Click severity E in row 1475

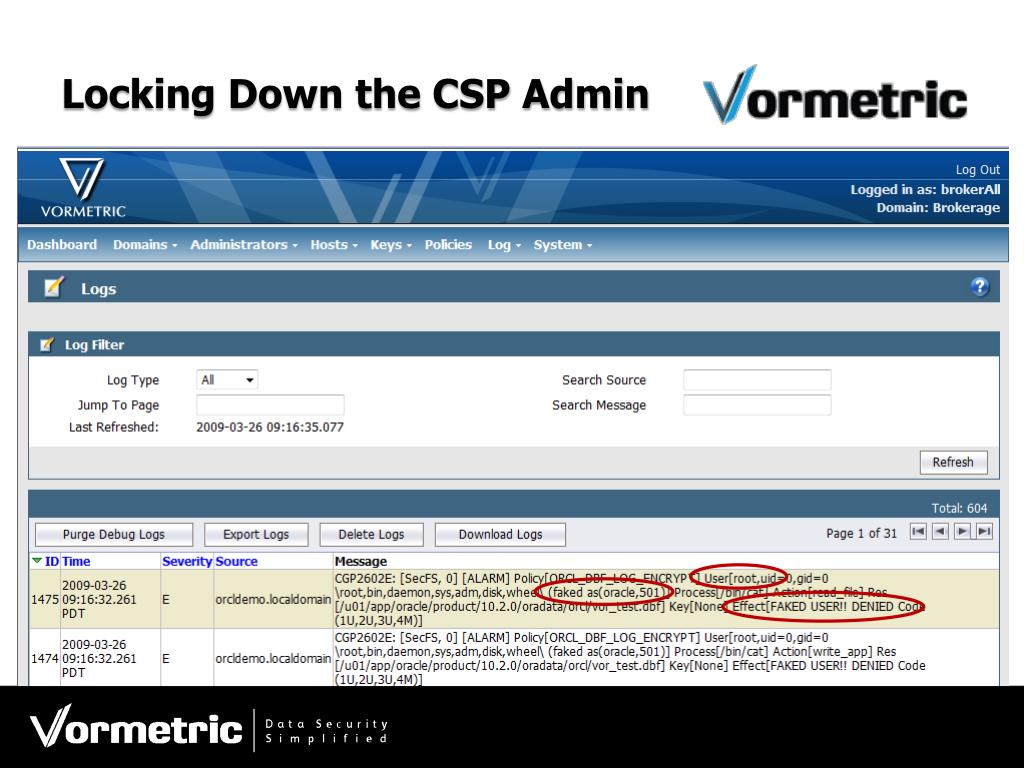(x=166, y=600)
